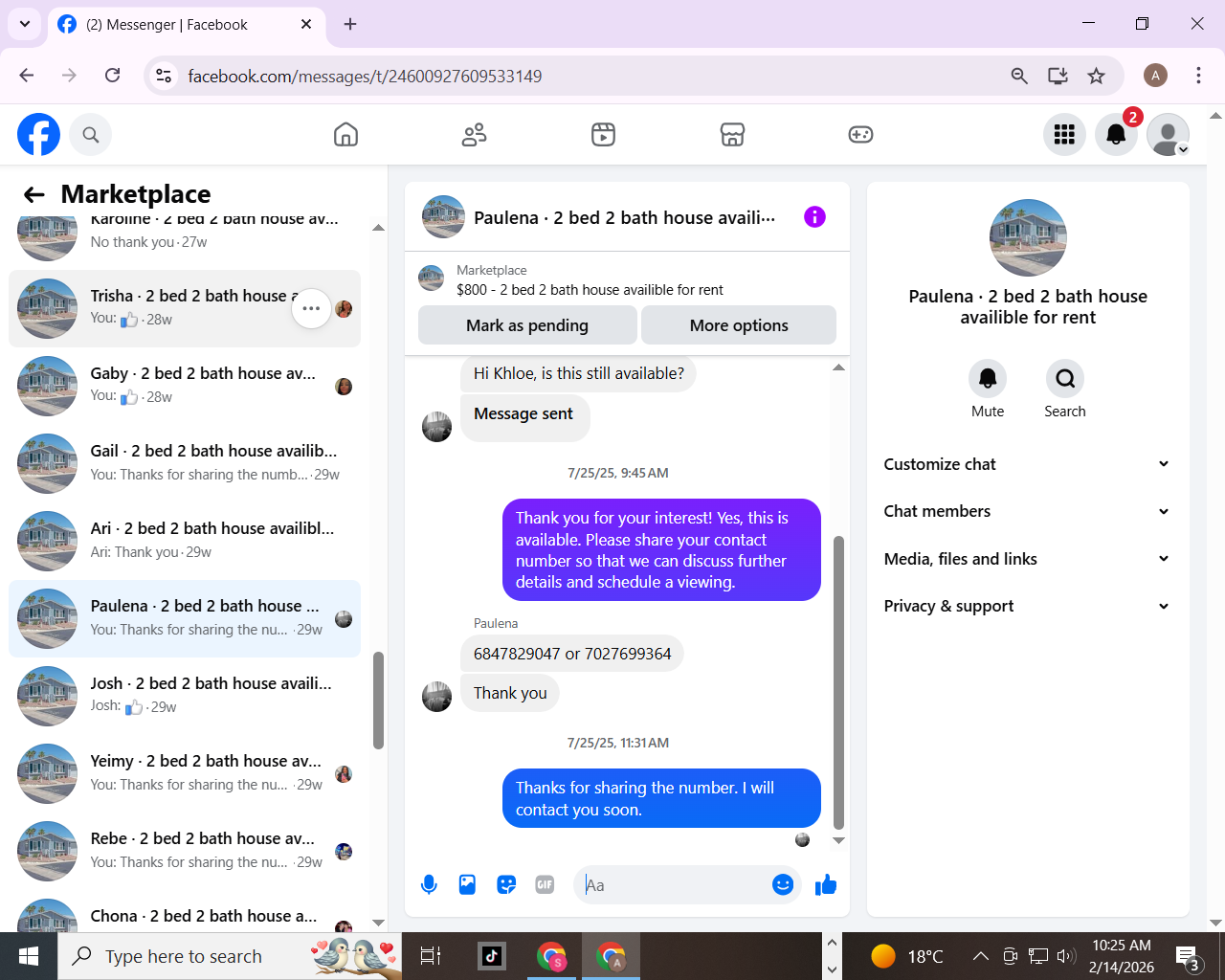Screen dimensions: 1225x980
Task: Open TikTok app on taskbar
Action: pyautogui.click(x=492, y=956)
